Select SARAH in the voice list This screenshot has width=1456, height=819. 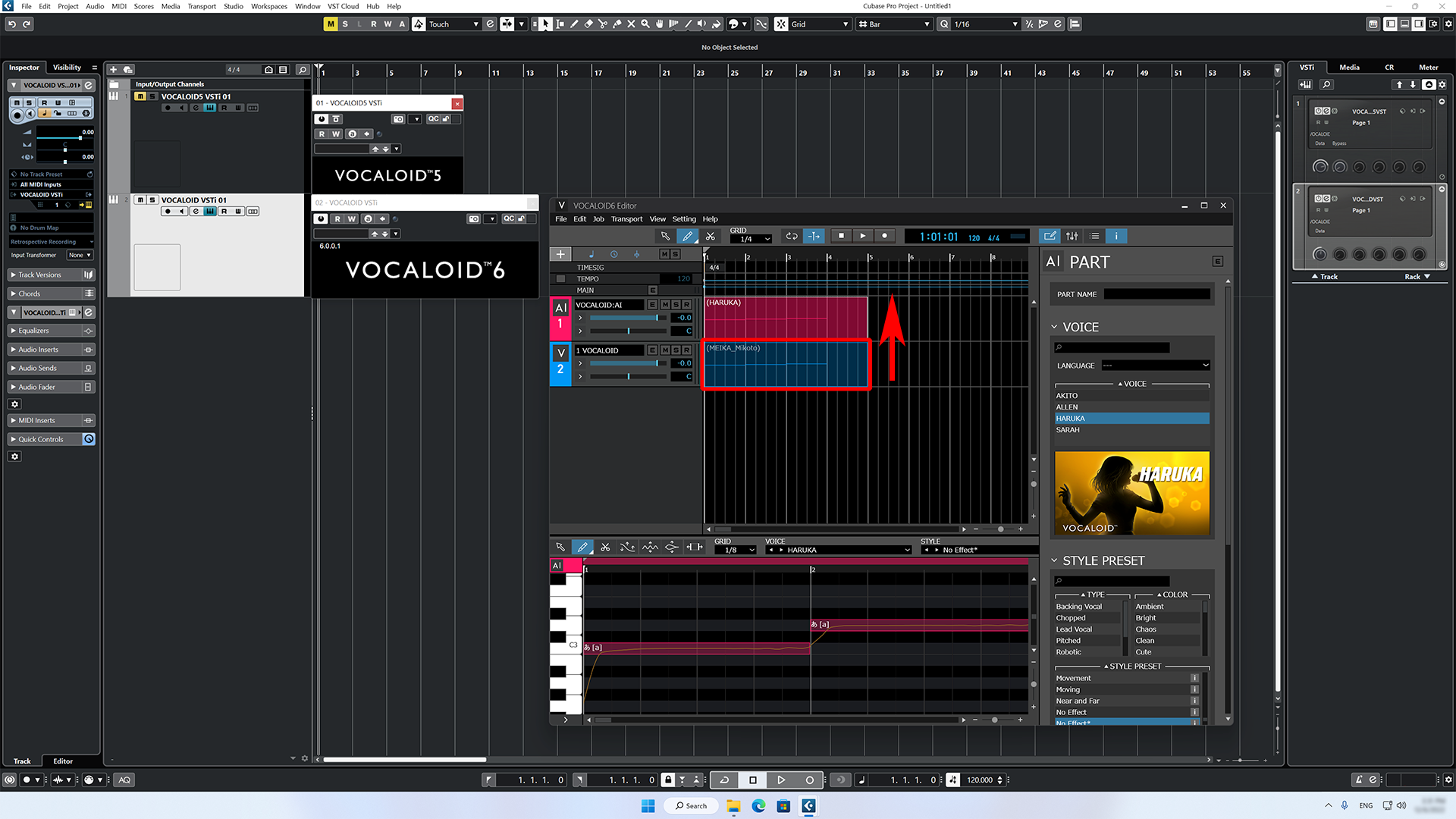coord(1069,429)
